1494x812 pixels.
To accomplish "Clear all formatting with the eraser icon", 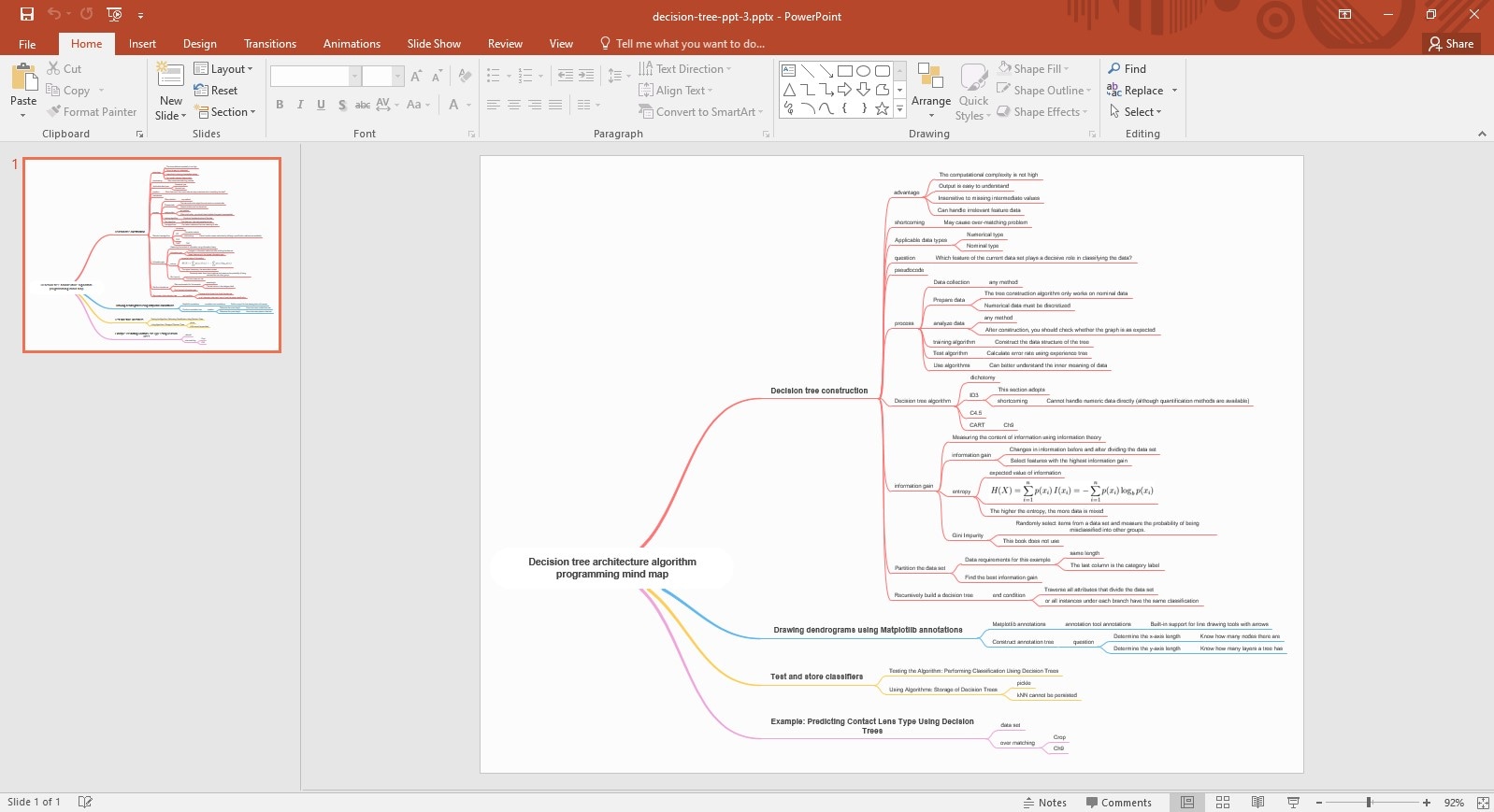I will click(465, 77).
